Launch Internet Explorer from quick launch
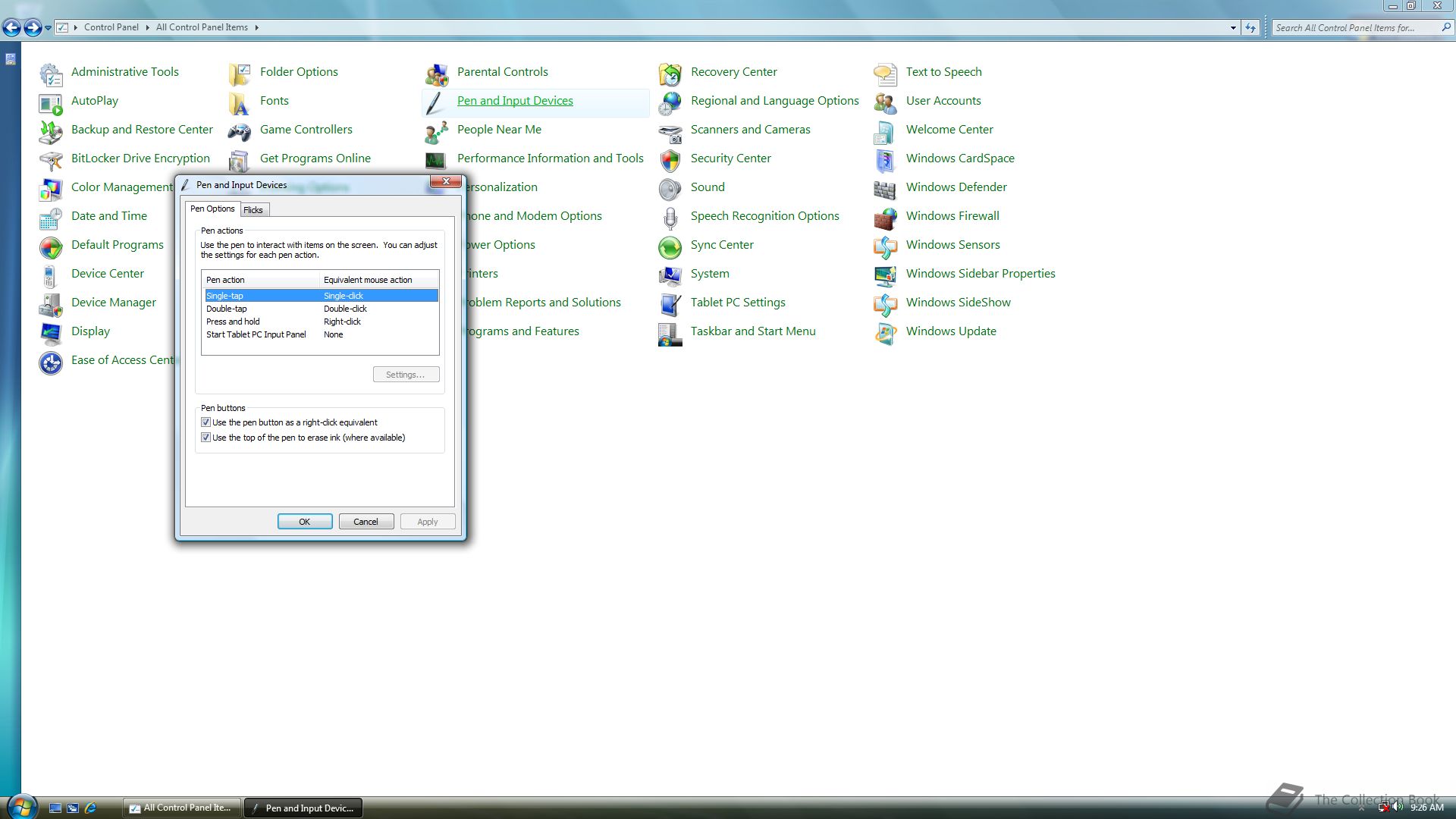 [x=91, y=808]
